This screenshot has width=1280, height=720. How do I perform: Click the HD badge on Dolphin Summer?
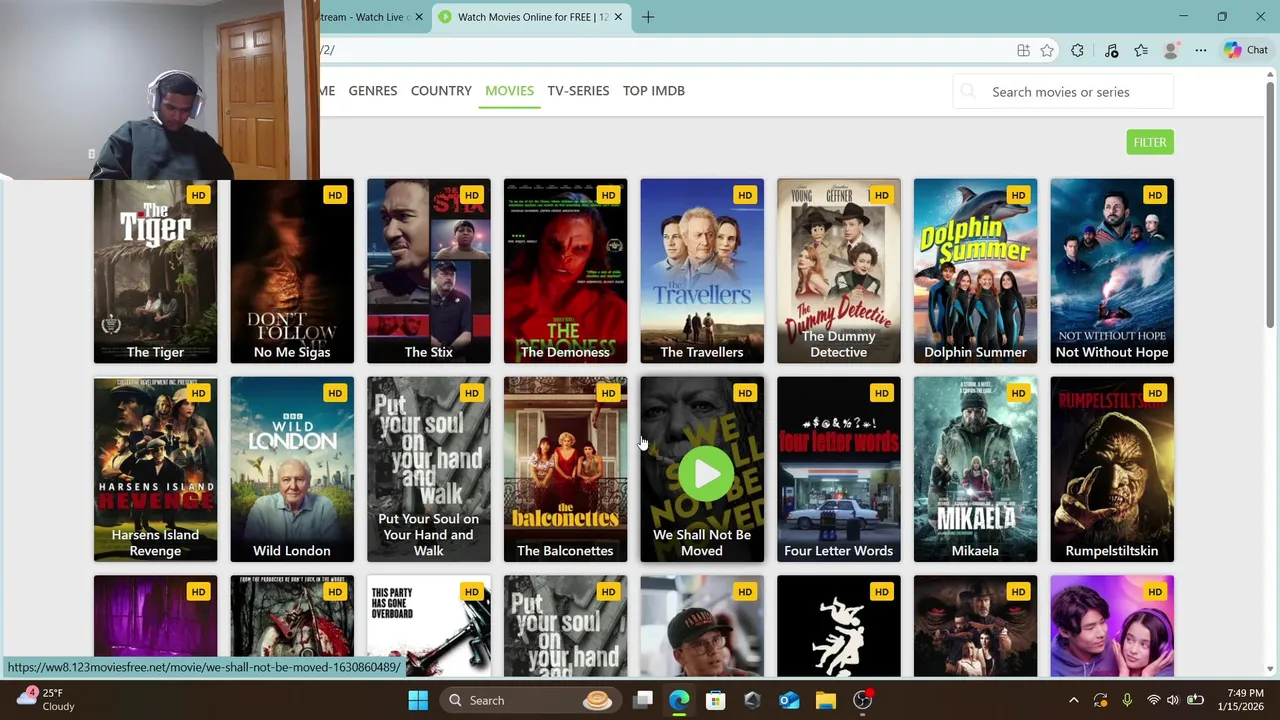click(x=1018, y=195)
